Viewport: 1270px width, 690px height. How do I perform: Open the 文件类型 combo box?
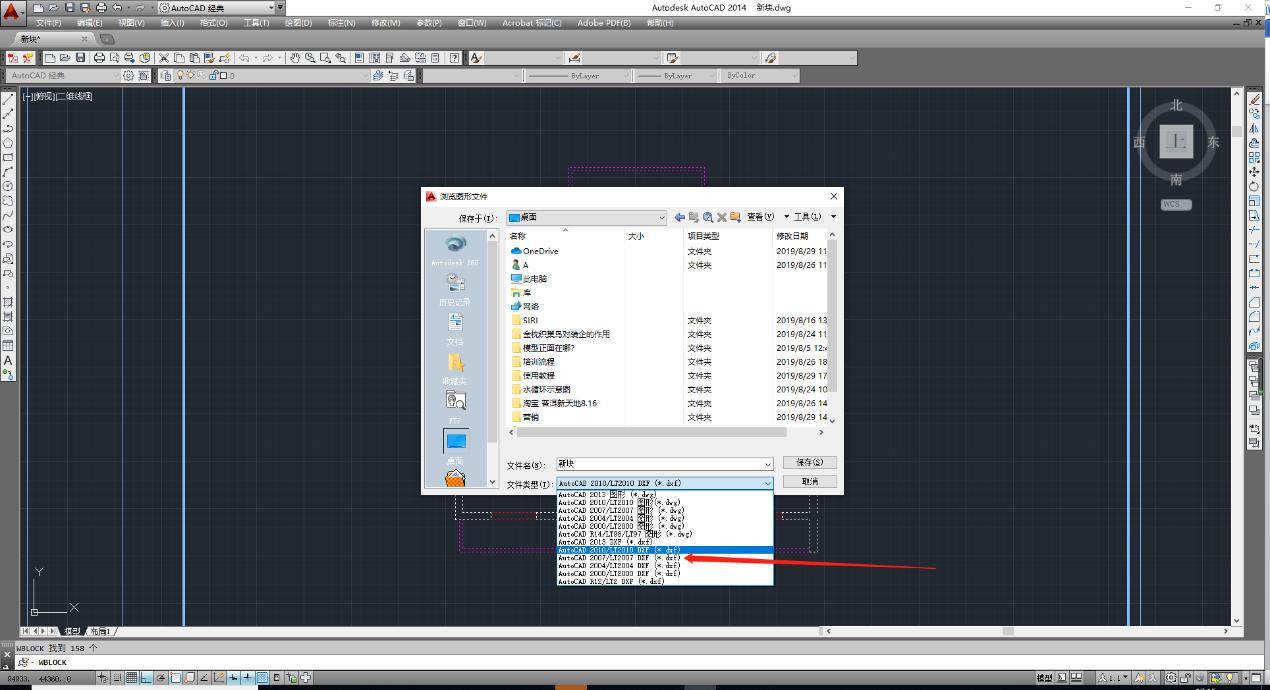click(665, 482)
